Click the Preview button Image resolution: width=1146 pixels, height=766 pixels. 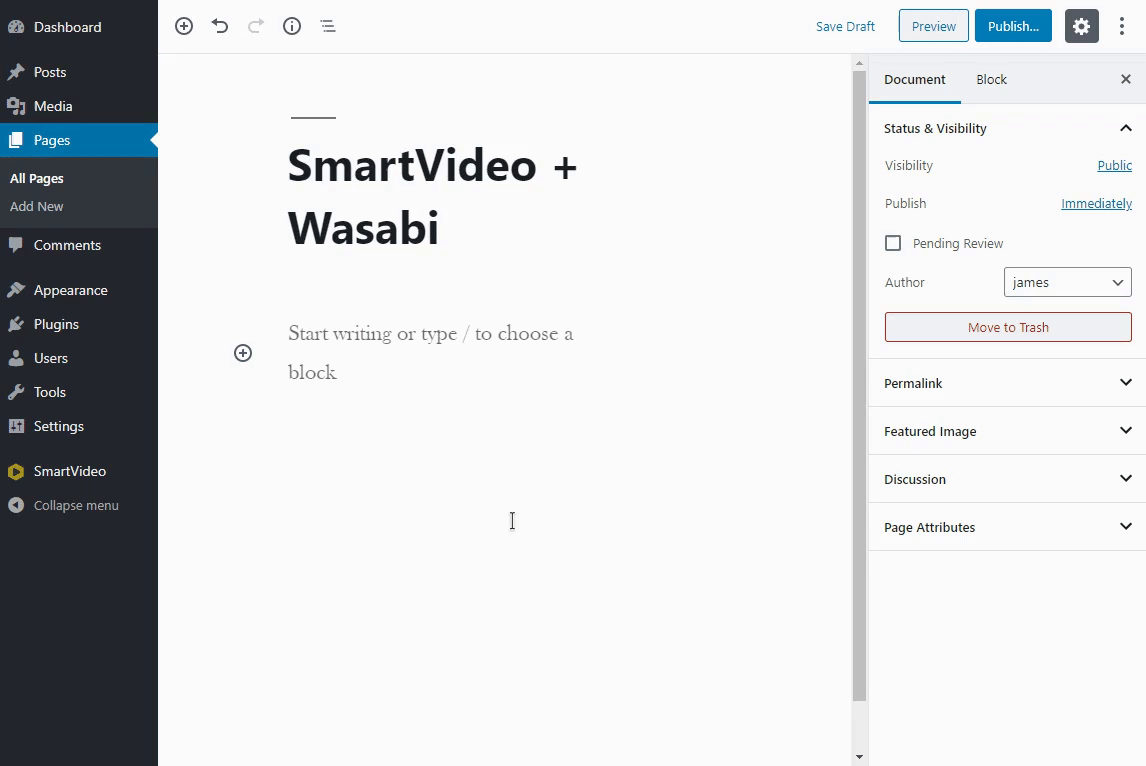[933, 26]
